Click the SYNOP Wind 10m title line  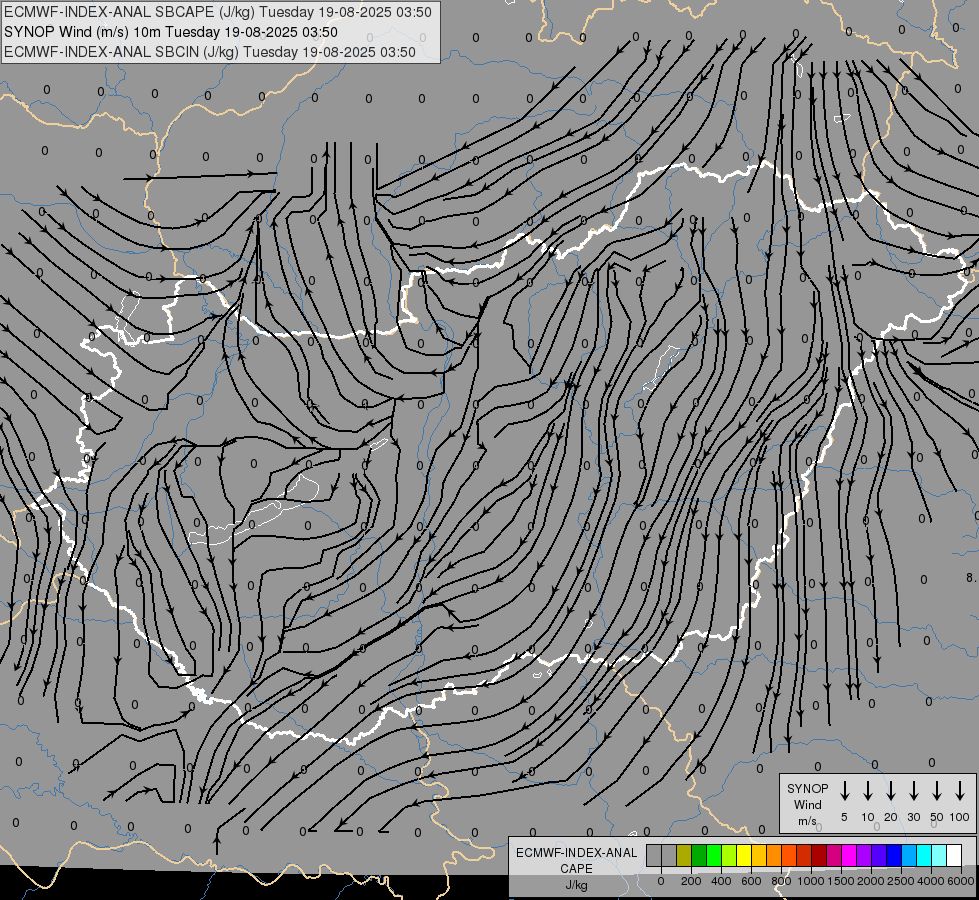pos(170,32)
